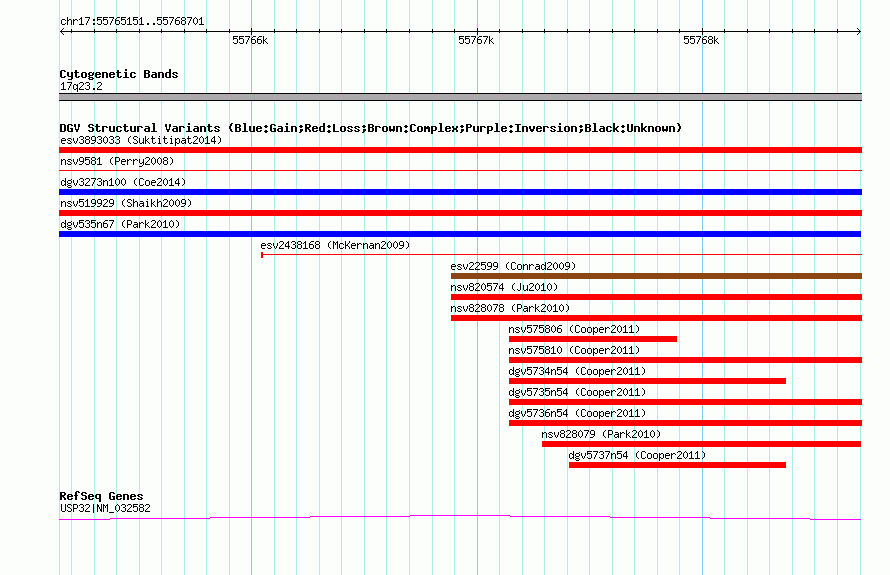Open the dgv5736n54 (Cooper2011) label
890x575 pixels.
click(x=577, y=413)
